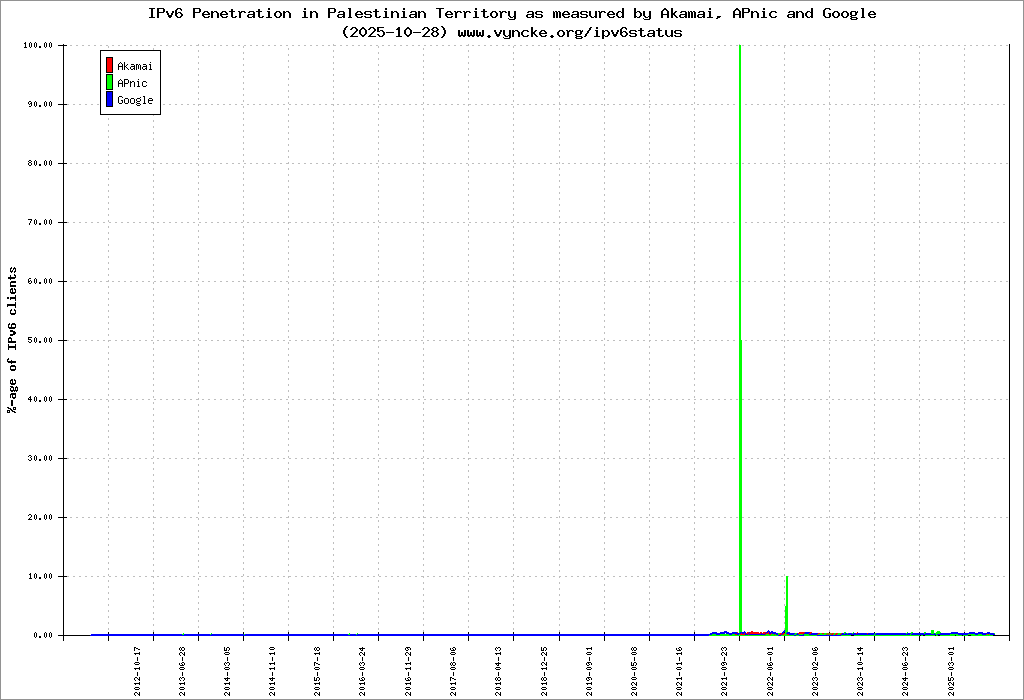Select the APnic legend label

point(132,83)
